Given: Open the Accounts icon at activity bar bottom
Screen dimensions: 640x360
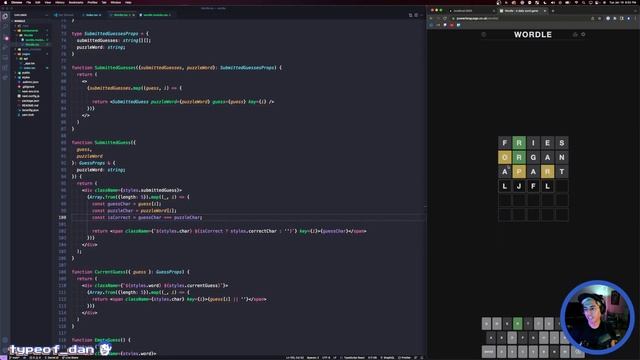Looking at the screenshot, I should pos(5,340).
